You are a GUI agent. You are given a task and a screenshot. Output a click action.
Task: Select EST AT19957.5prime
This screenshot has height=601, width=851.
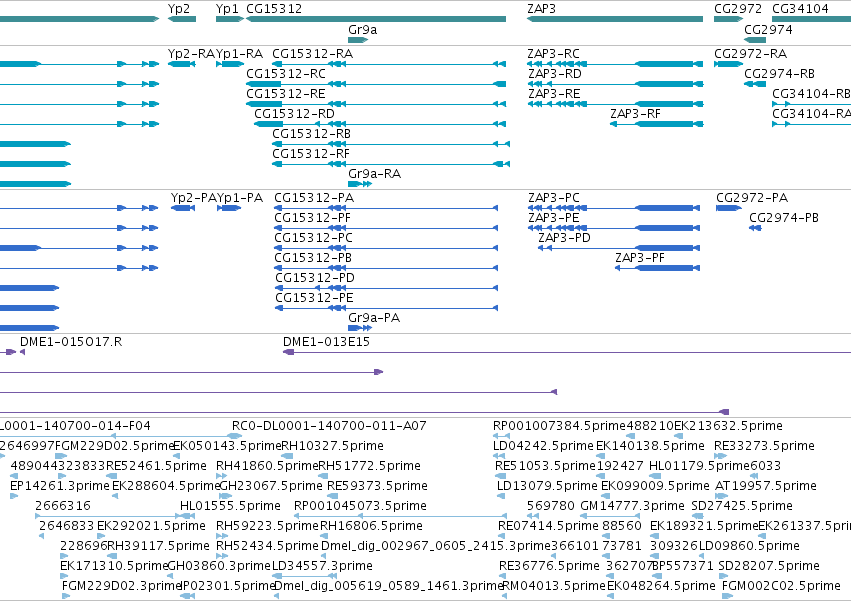[x=766, y=486]
